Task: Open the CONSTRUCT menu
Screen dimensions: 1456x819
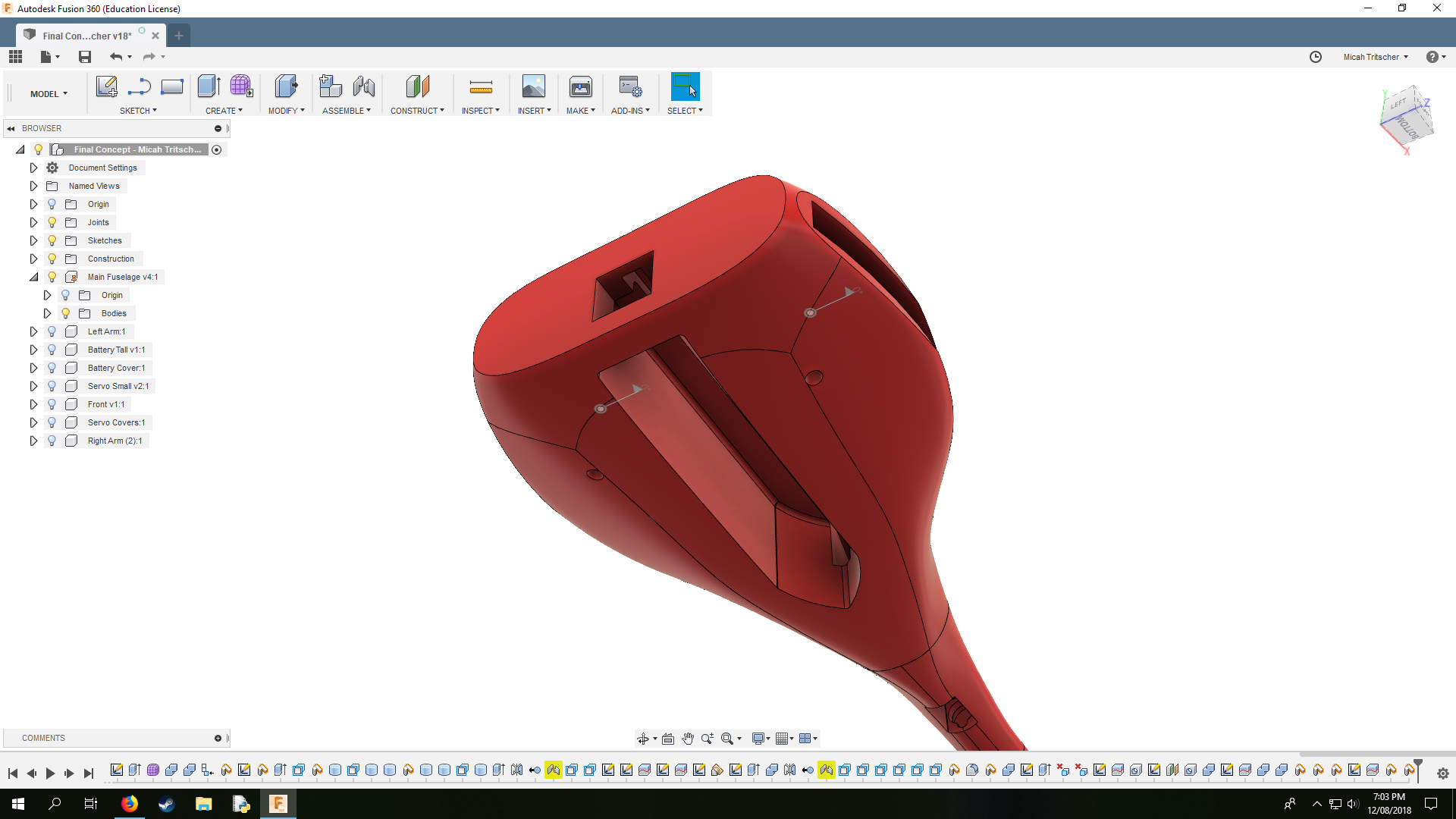Action: click(417, 111)
